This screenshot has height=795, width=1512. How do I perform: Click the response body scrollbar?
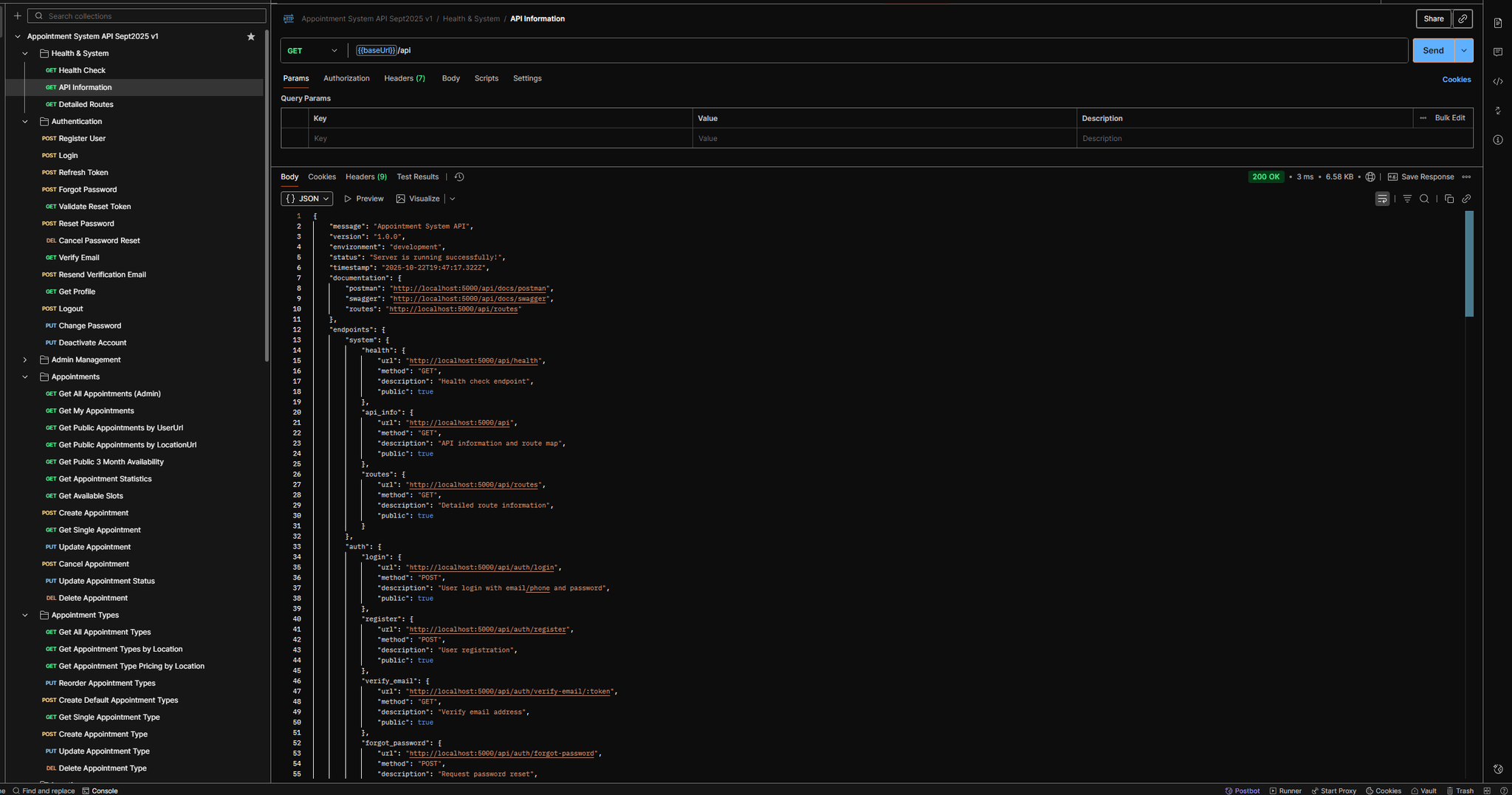coord(1468,264)
